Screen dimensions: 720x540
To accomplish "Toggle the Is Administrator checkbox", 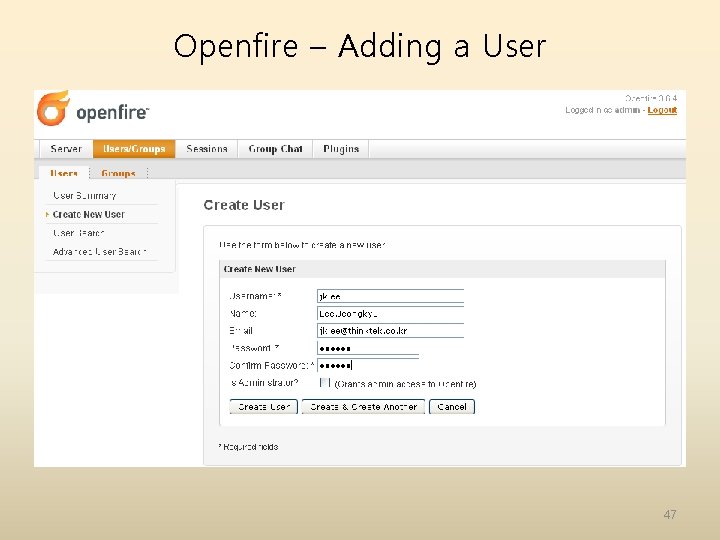I will coord(325,382).
